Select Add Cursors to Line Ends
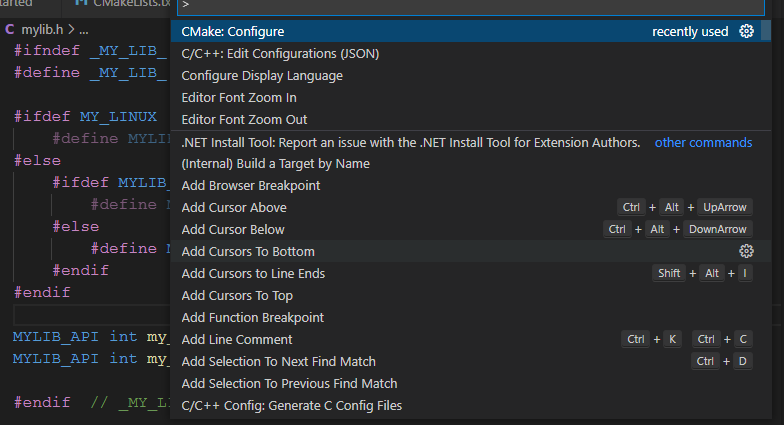Screen dimensions: 784x425 point(470,274)
